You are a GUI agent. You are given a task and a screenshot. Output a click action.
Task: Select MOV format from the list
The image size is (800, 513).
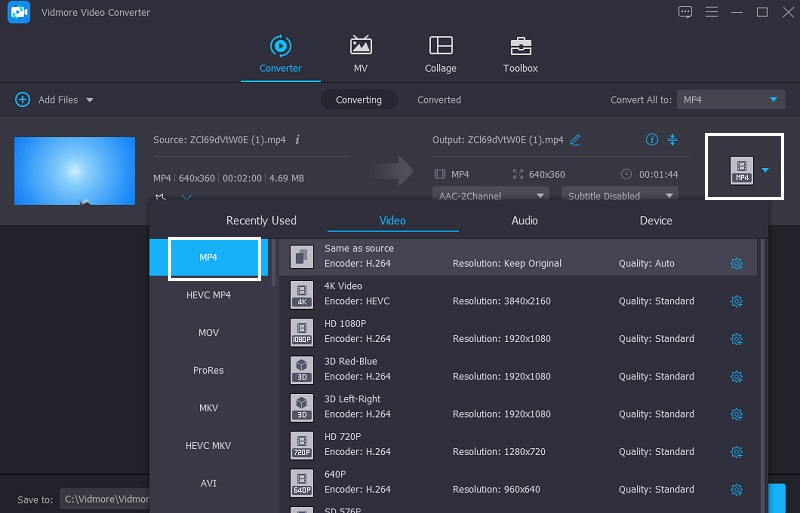pyautogui.click(x=208, y=332)
